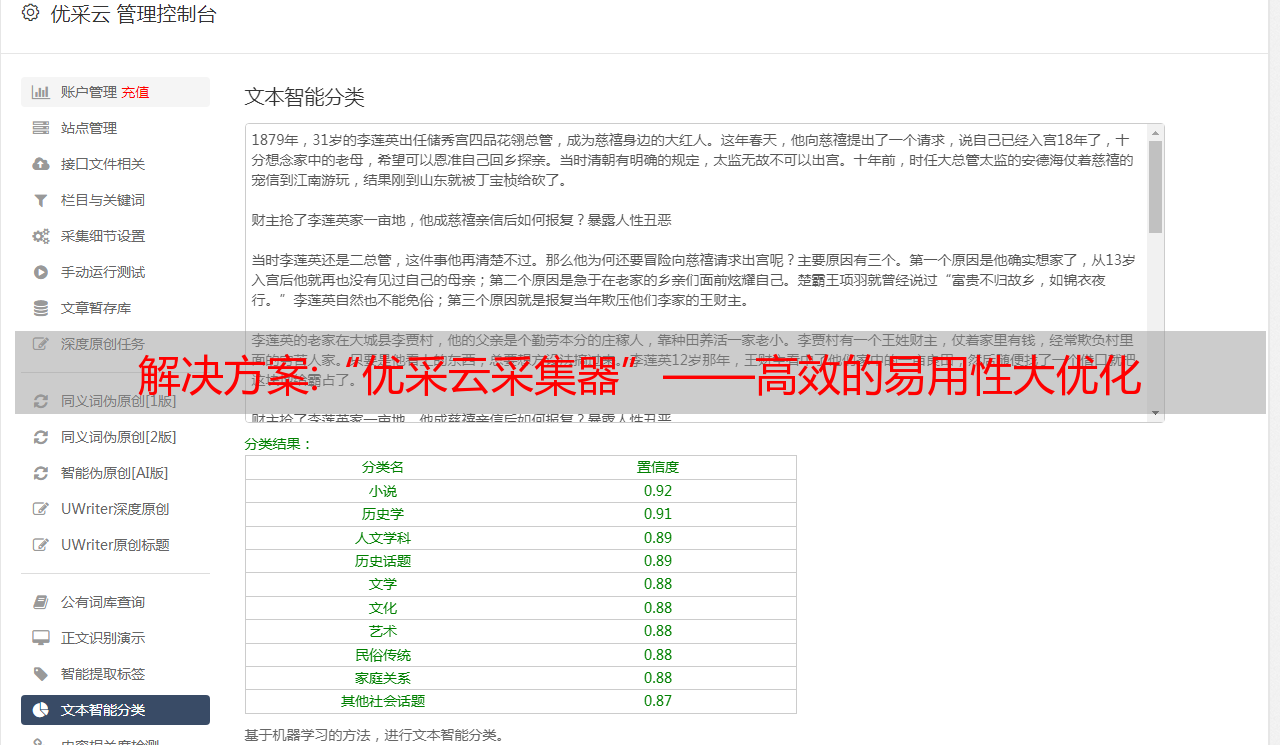Screen dimensions: 1280x745
Task: Click the red 充值 link
Action: 135,92
